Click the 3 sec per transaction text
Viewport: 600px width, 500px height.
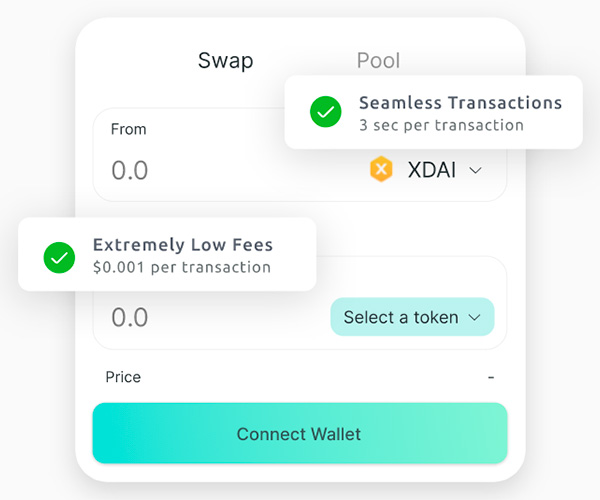tap(441, 125)
